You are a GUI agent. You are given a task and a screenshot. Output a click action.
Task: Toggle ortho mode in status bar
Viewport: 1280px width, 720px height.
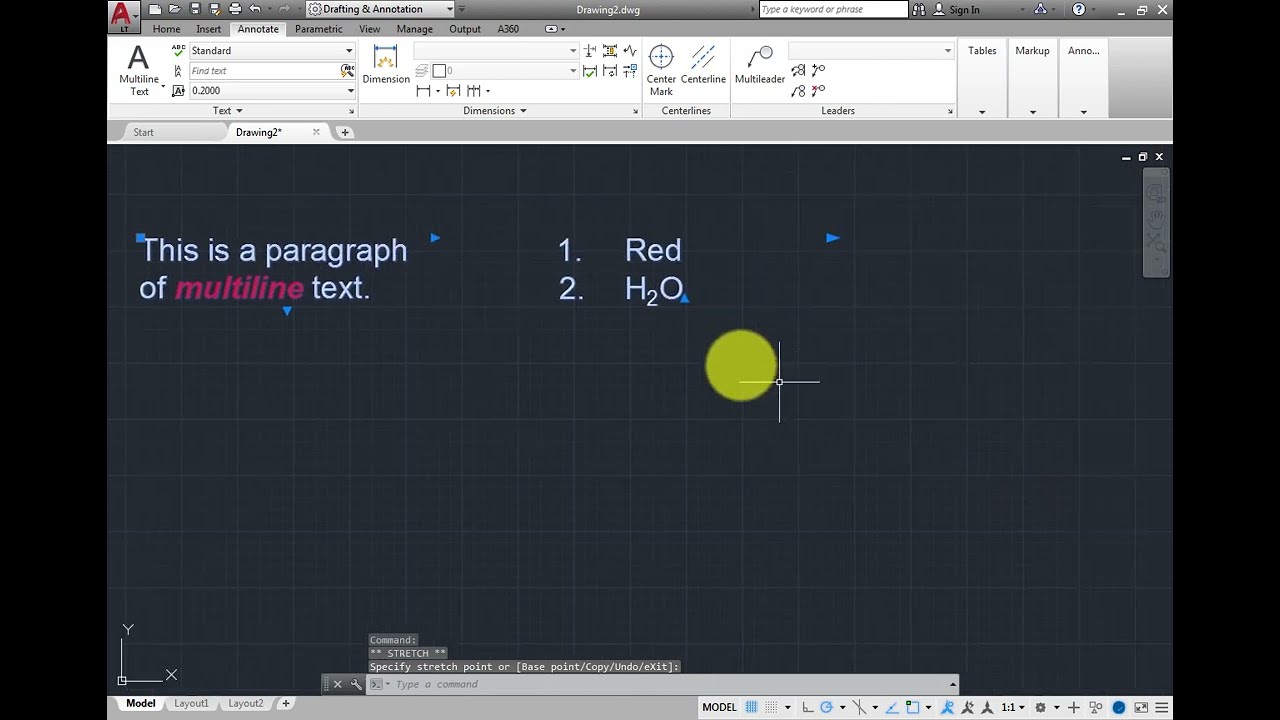(808, 707)
